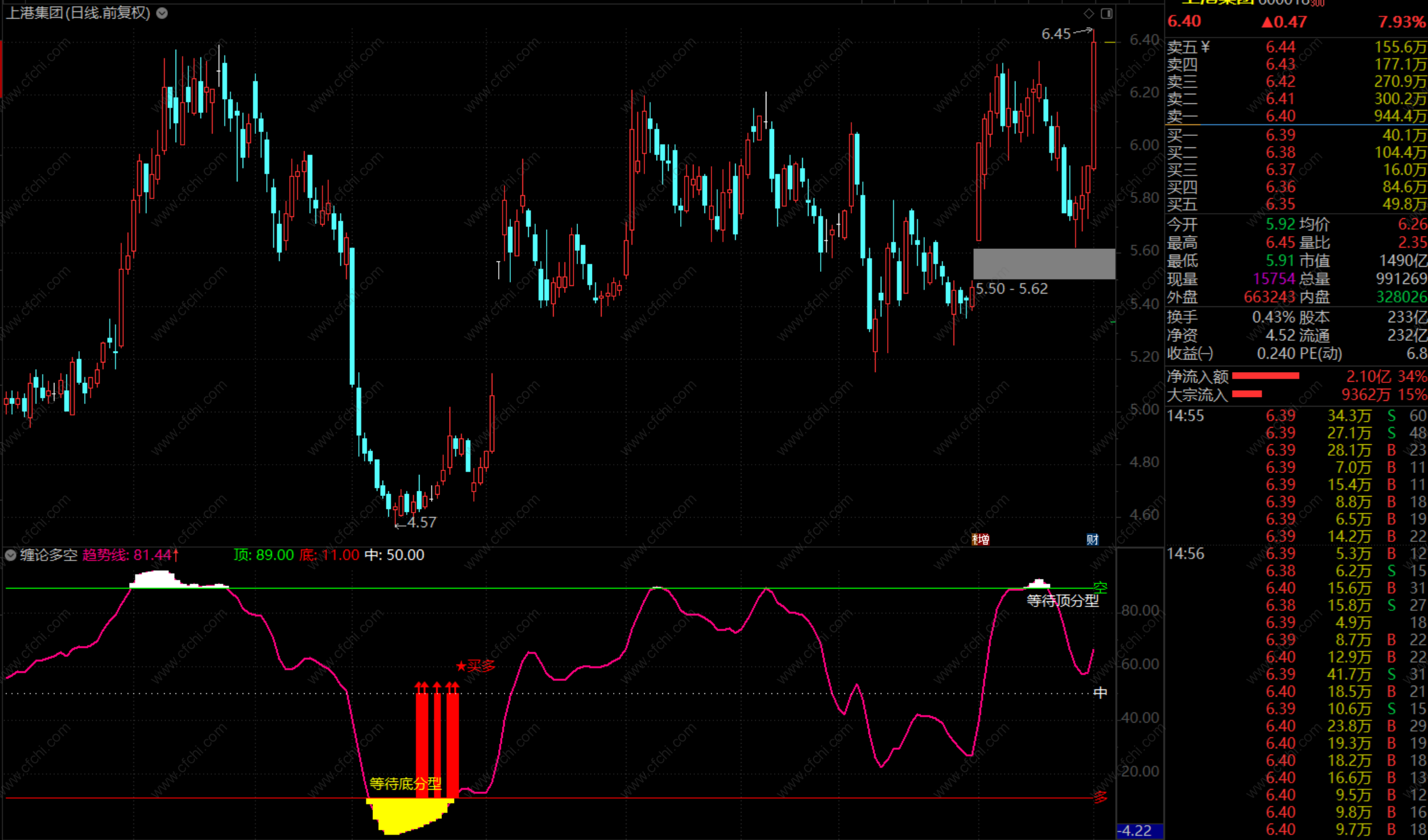
Task: Open dropdown beside 上港集团(日线.前复权) title
Action: pos(162,13)
